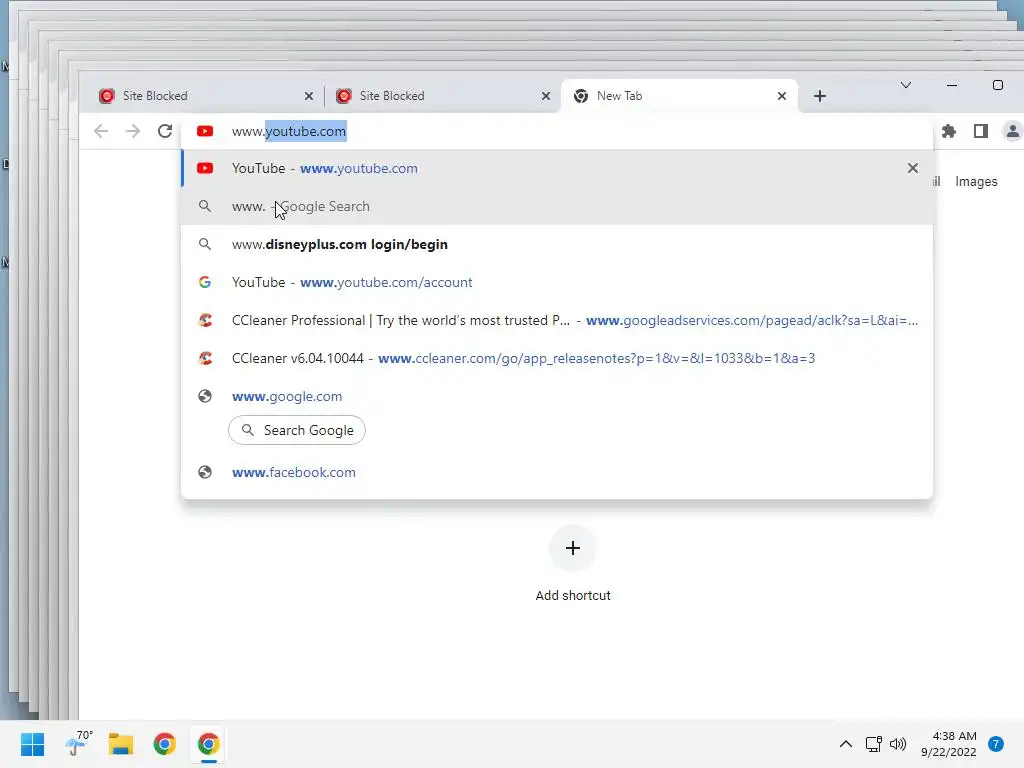The image size is (1024, 768).
Task: Open the Windows Start menu
Action: 32,744
